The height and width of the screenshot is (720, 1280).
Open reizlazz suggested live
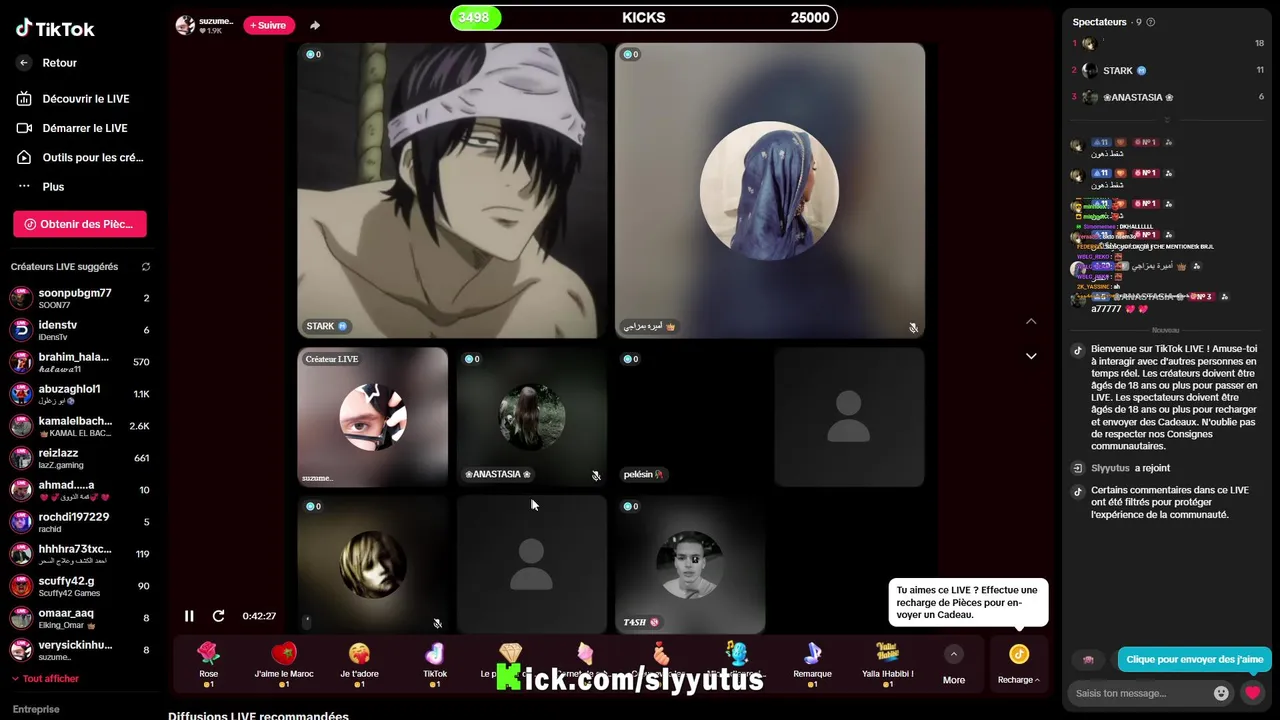click(80, 458)
